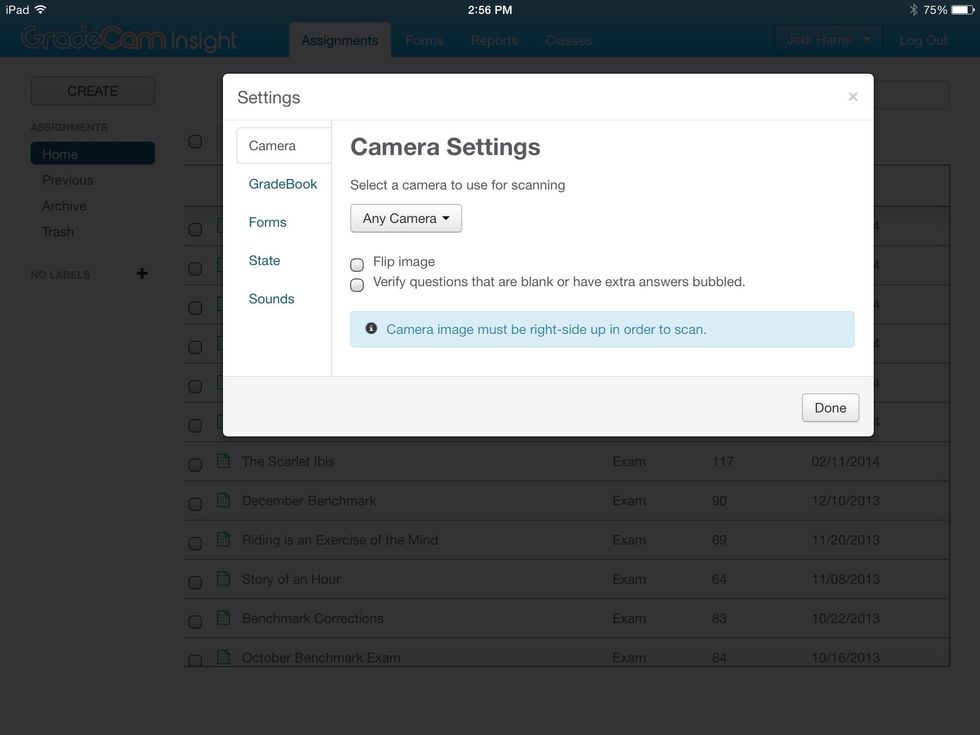This screenshot has width=980, height=735.
Task: Click the Log Out link
Action: click(x=923, y=40)
